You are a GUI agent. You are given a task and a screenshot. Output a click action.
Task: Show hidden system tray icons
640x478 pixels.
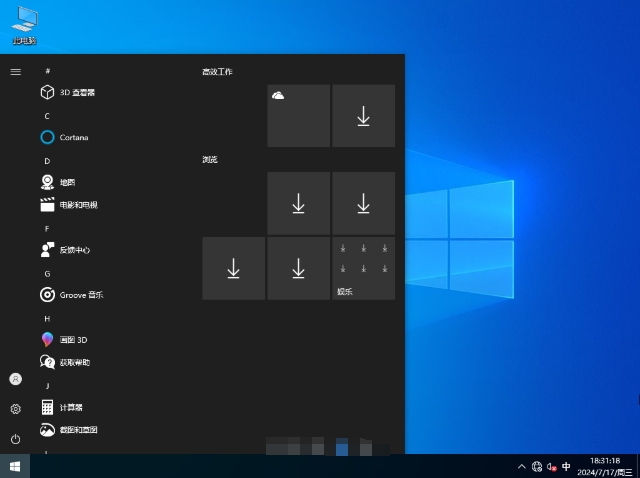521,467
